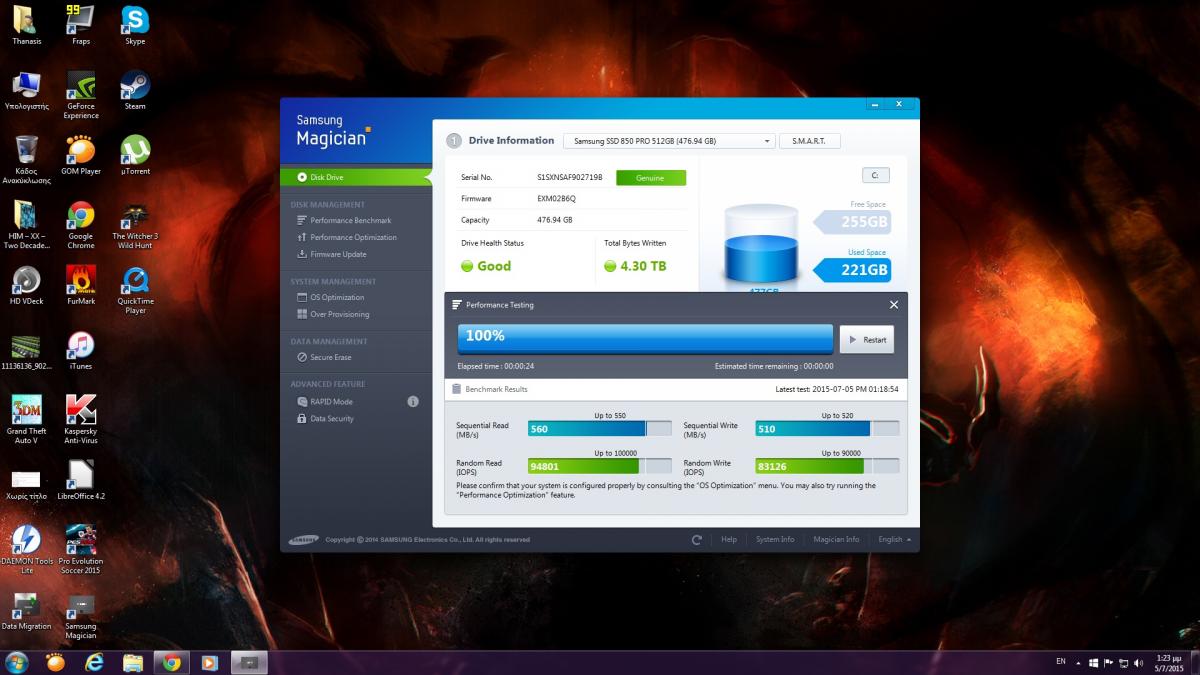Select Disk Drive in the sidebar
Viewport: 1200px width, 675px height.
pos(356,177)
